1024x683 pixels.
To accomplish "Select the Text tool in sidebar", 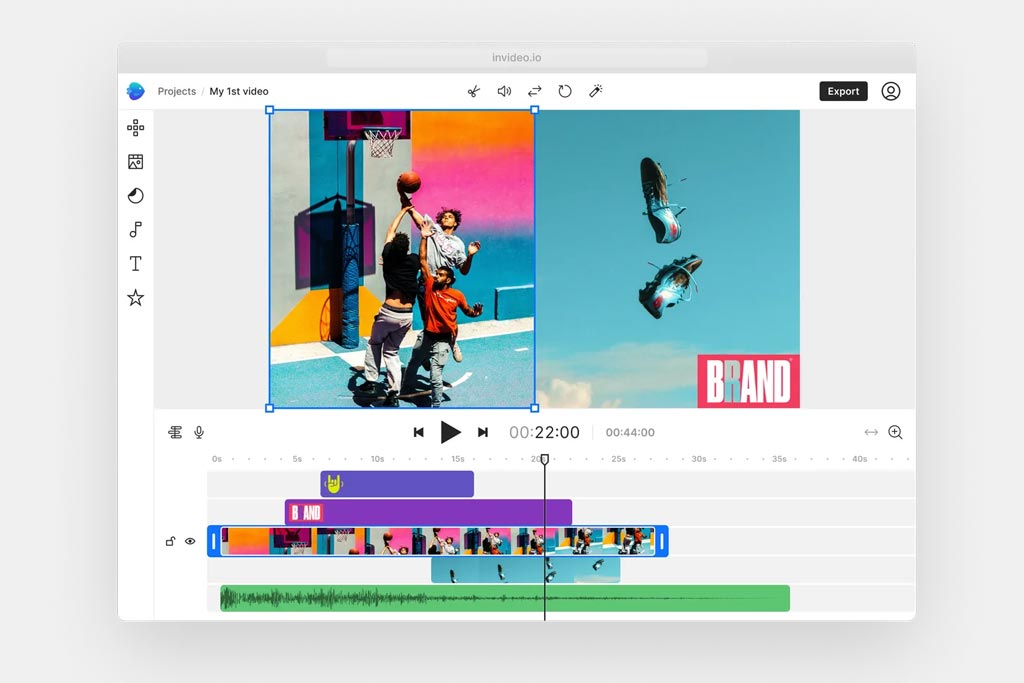I will (136, 264).
